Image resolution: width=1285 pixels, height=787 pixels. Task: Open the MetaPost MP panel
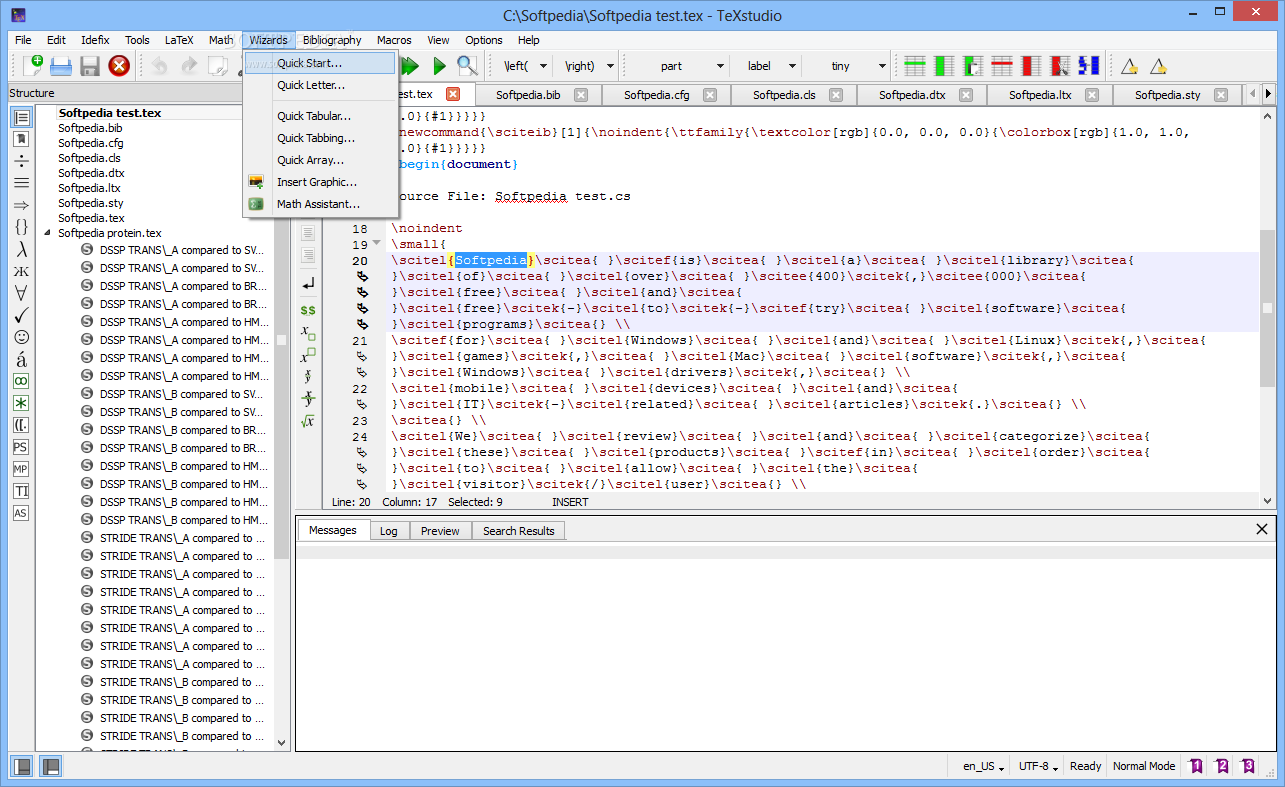pos(21,469)
